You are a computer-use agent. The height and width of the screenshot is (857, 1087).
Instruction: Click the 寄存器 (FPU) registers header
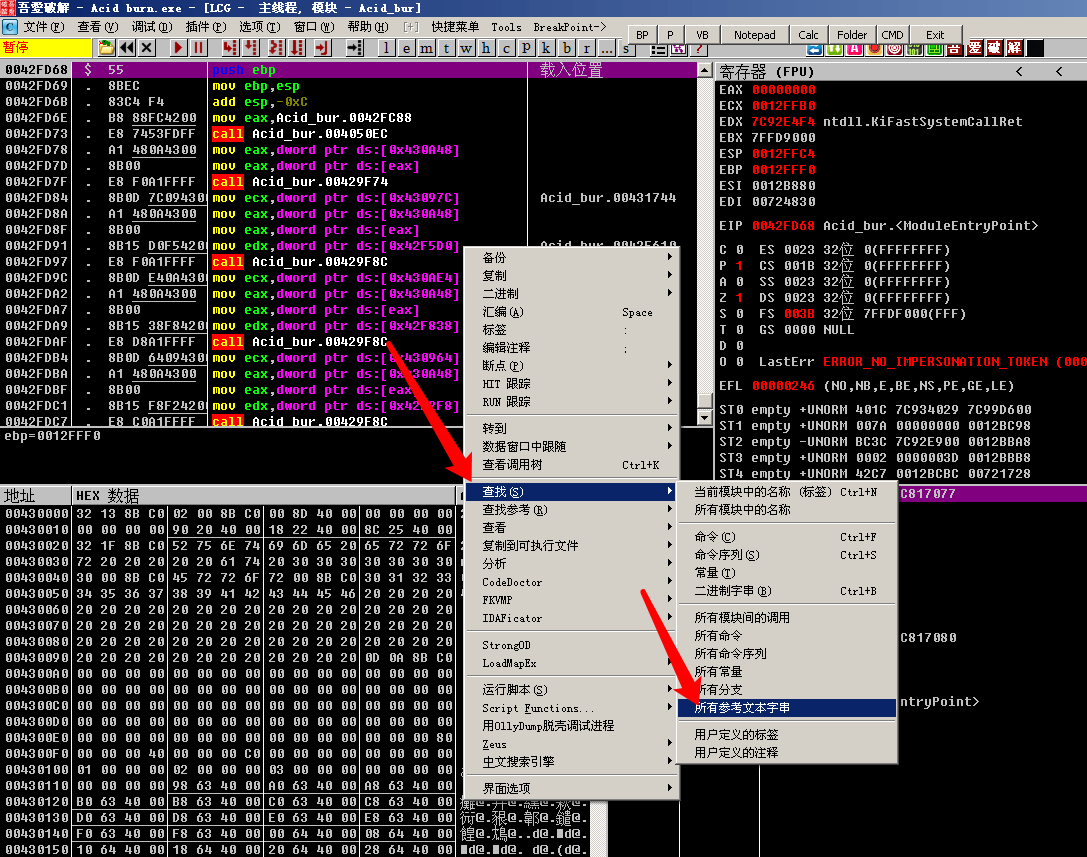point(766,71)
